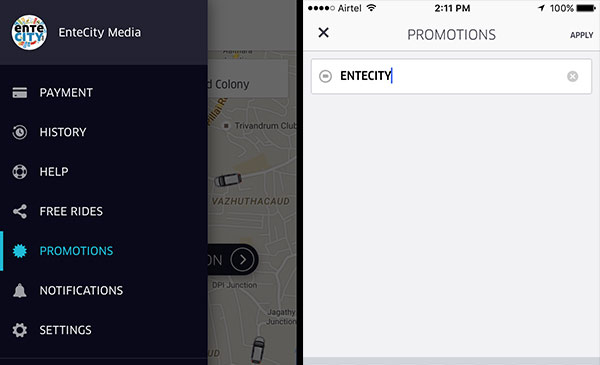Click the clock History icon
600x365 pixels.
coord(20,132)
